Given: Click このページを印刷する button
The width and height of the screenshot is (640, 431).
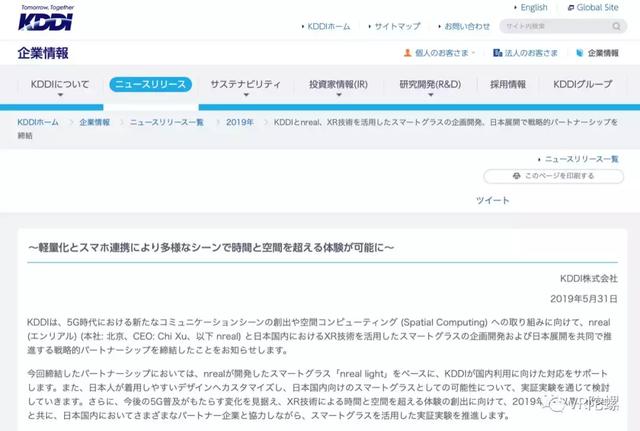Looking at the screenshot, I should tap(553, 176).
